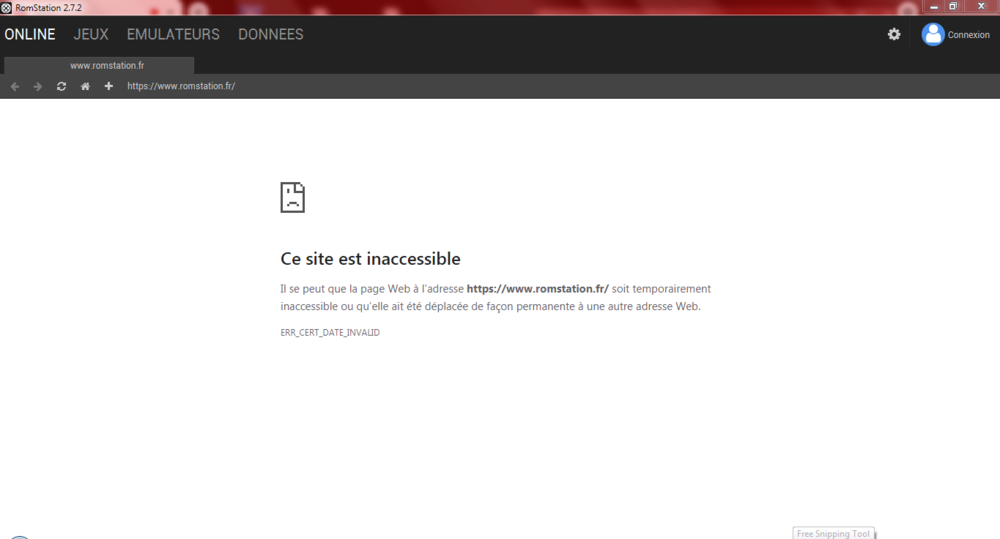The width and height of the screenshot is (1000, 539).
Task: Select the www.romstation.fr tab
Action: (99, 65)
